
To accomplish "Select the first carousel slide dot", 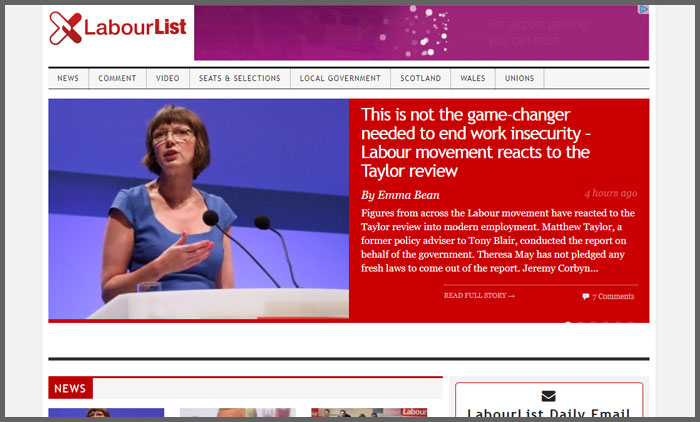I will point(568,322).
